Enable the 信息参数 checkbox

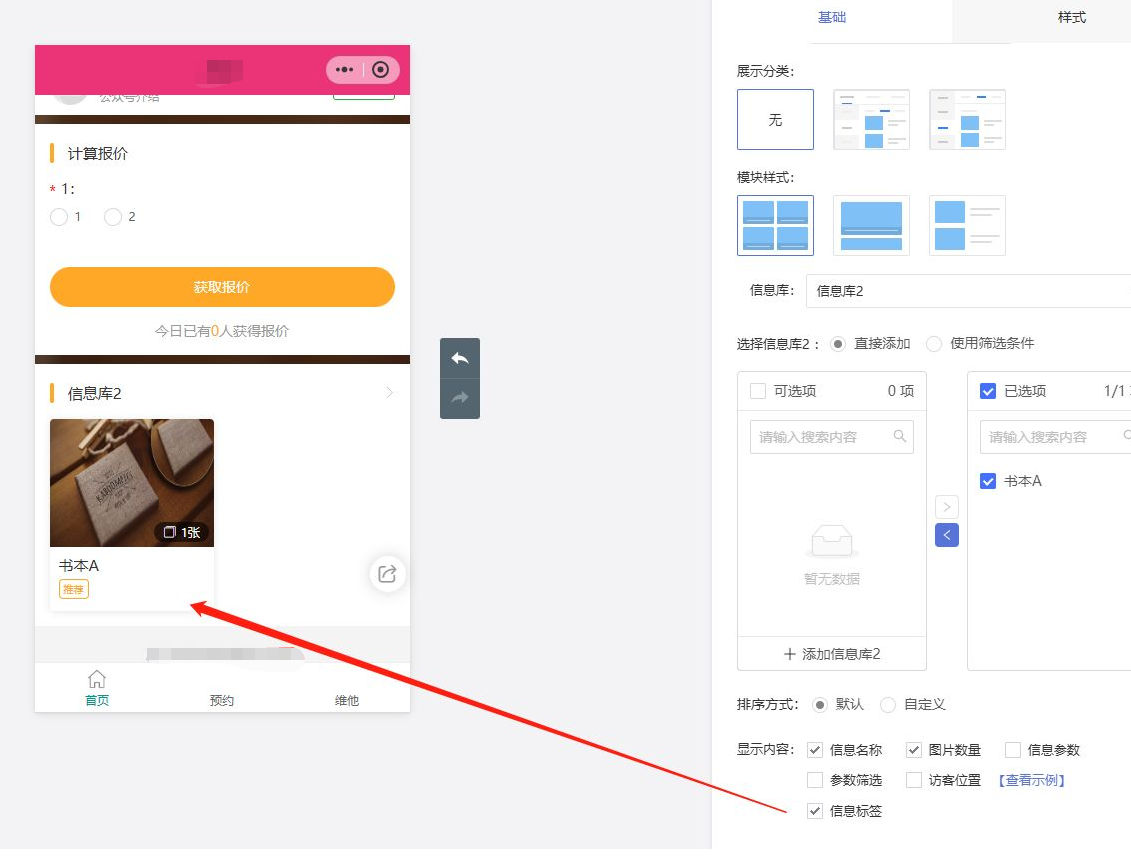pyautogui.click(x=1013, y=750)
